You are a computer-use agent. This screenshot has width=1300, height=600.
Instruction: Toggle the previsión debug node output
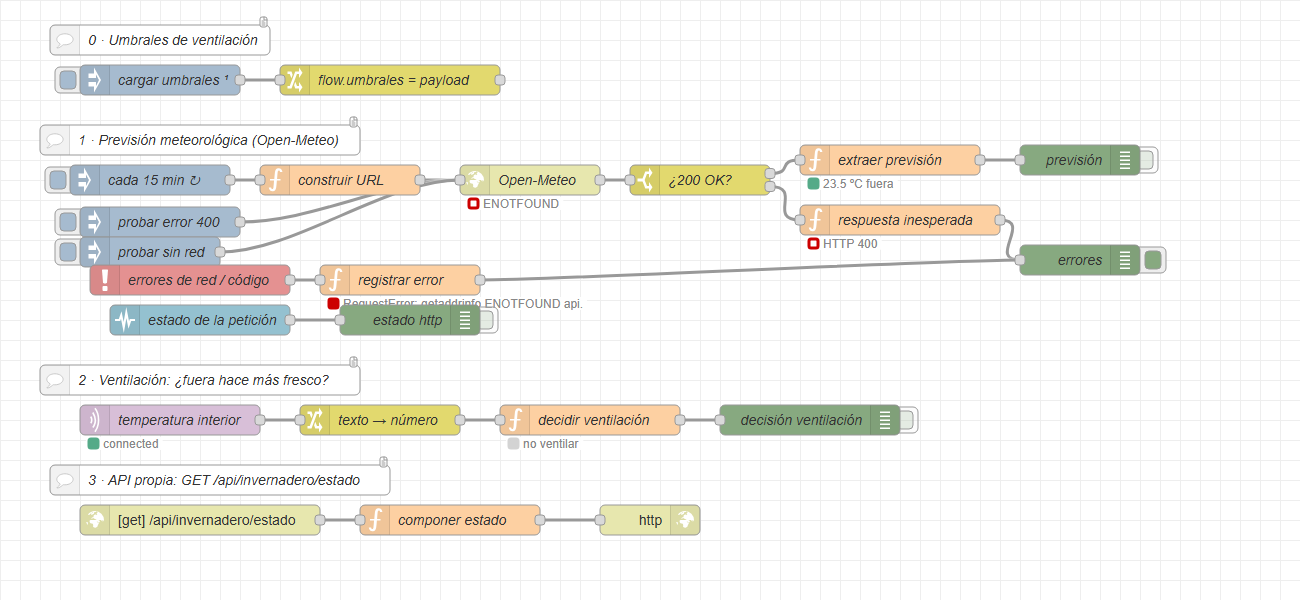(1147, 160)
